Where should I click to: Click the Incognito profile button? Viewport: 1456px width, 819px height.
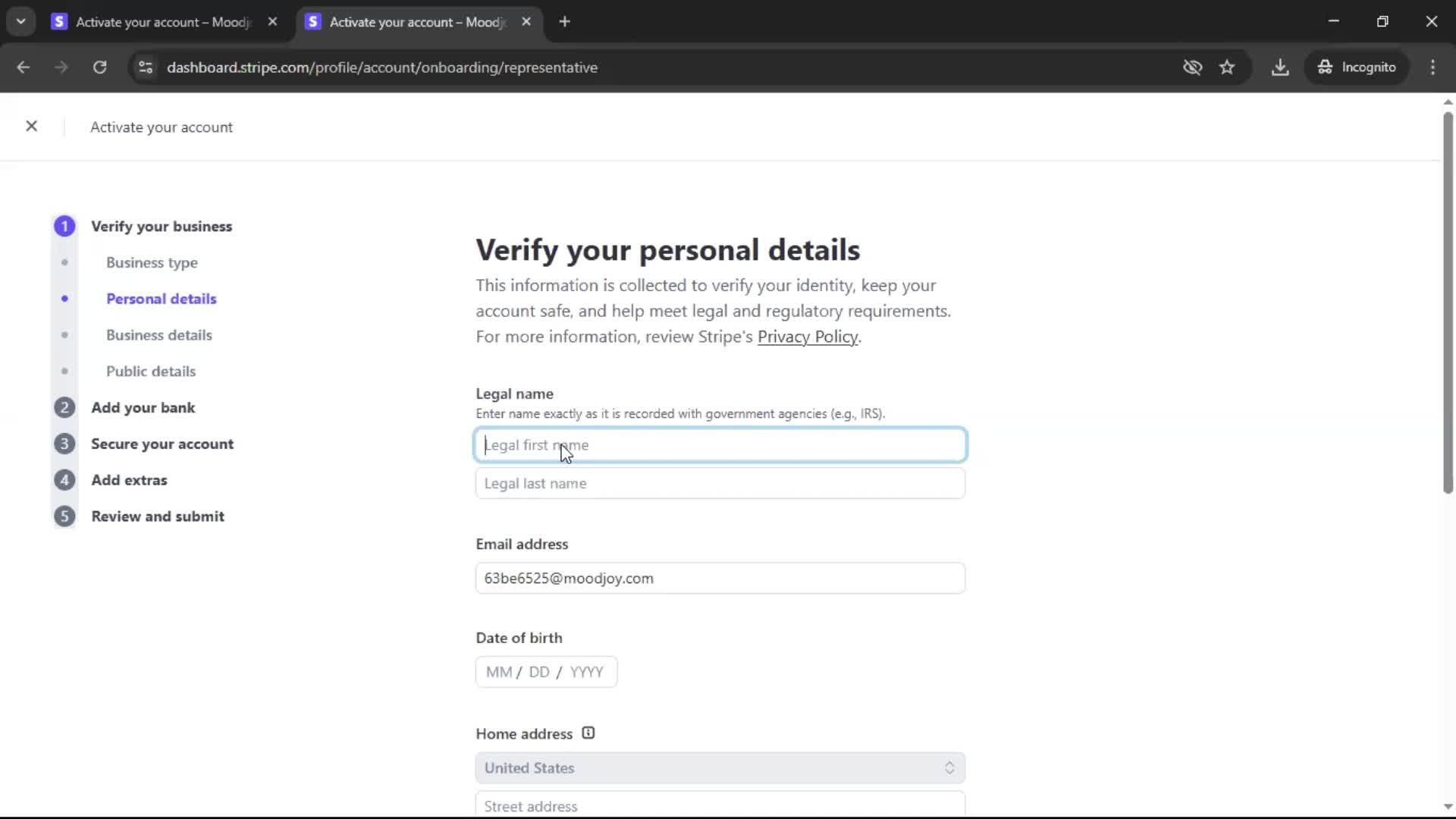(1357, 67)
